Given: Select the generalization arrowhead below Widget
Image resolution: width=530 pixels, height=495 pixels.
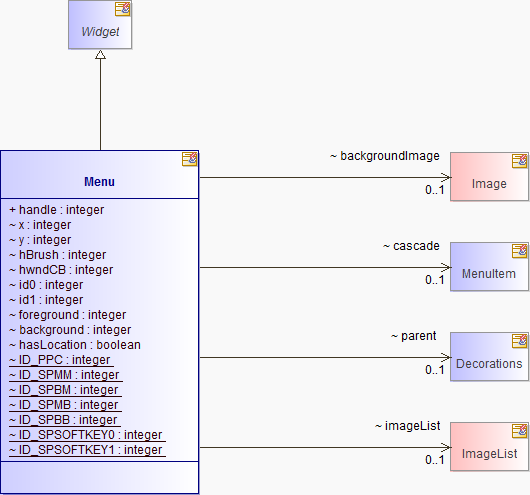Looking at the screenshot, I should pos(100,54).
